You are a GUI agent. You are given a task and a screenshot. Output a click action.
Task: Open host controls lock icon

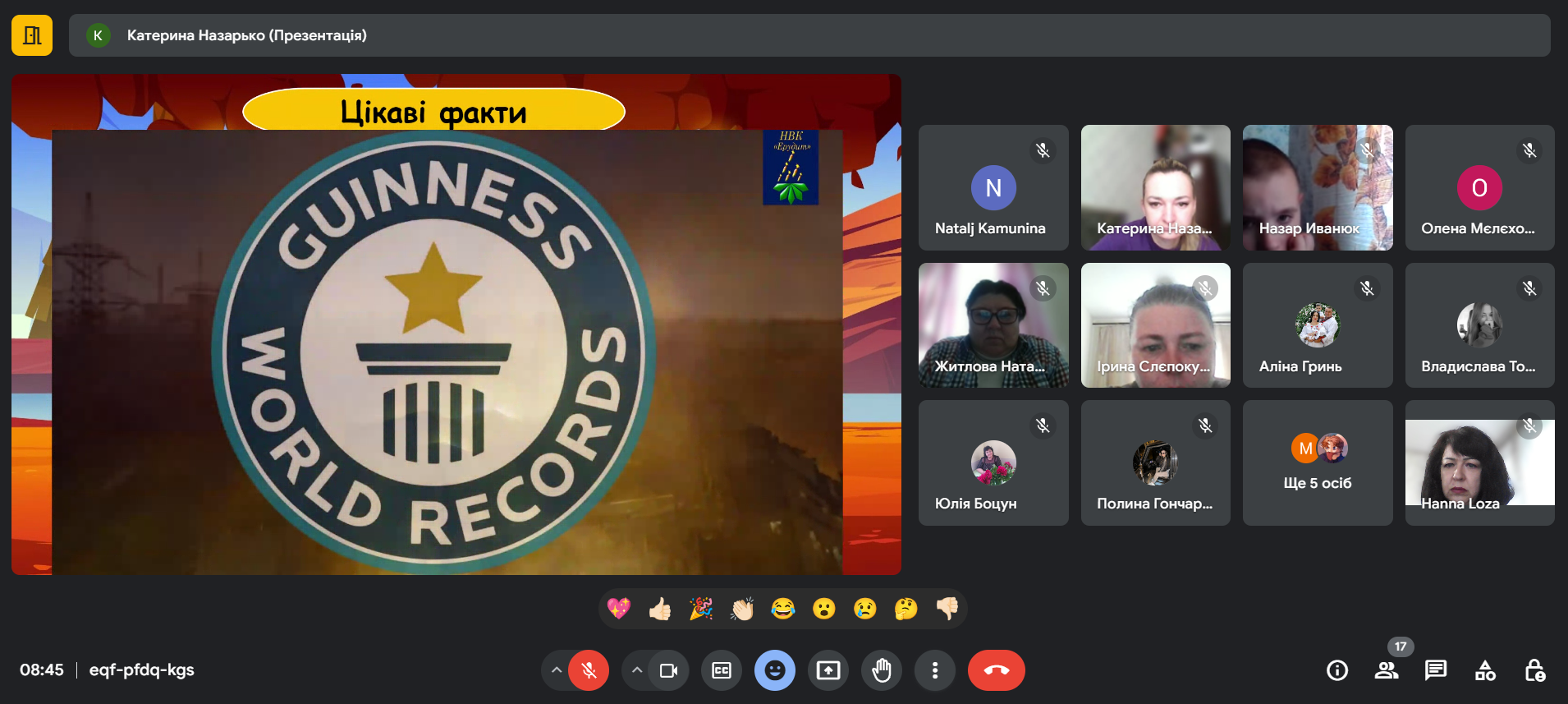point(1534,670)
